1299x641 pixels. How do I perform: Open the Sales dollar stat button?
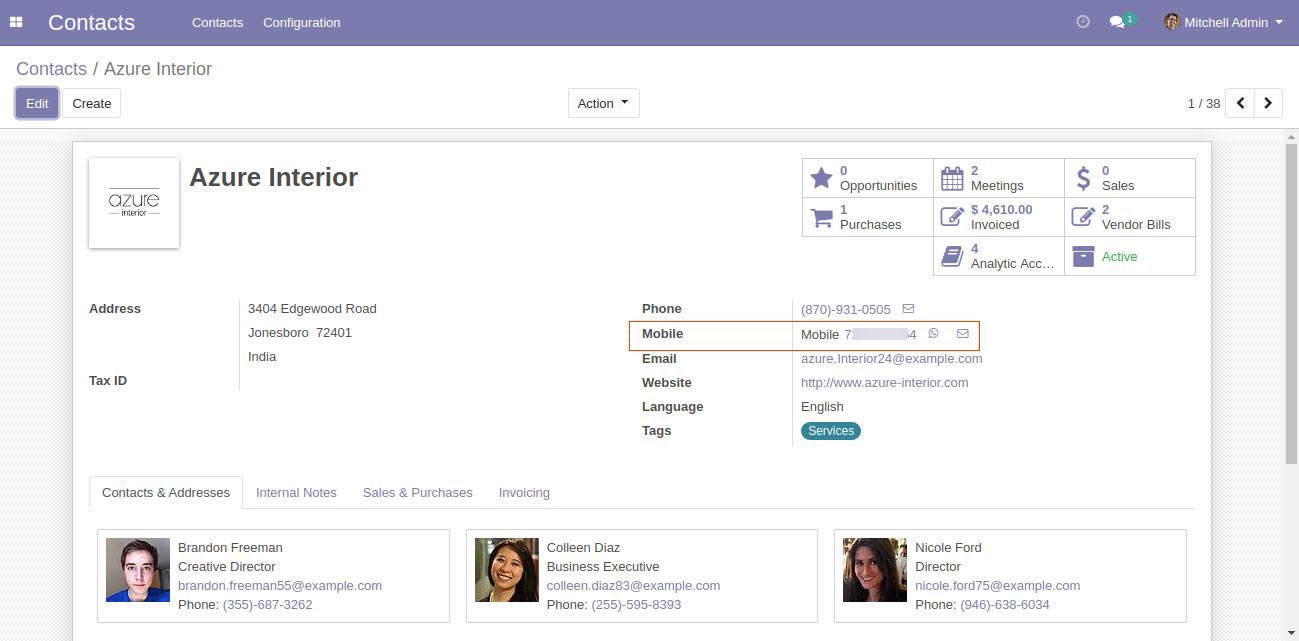pos(1130,178)
